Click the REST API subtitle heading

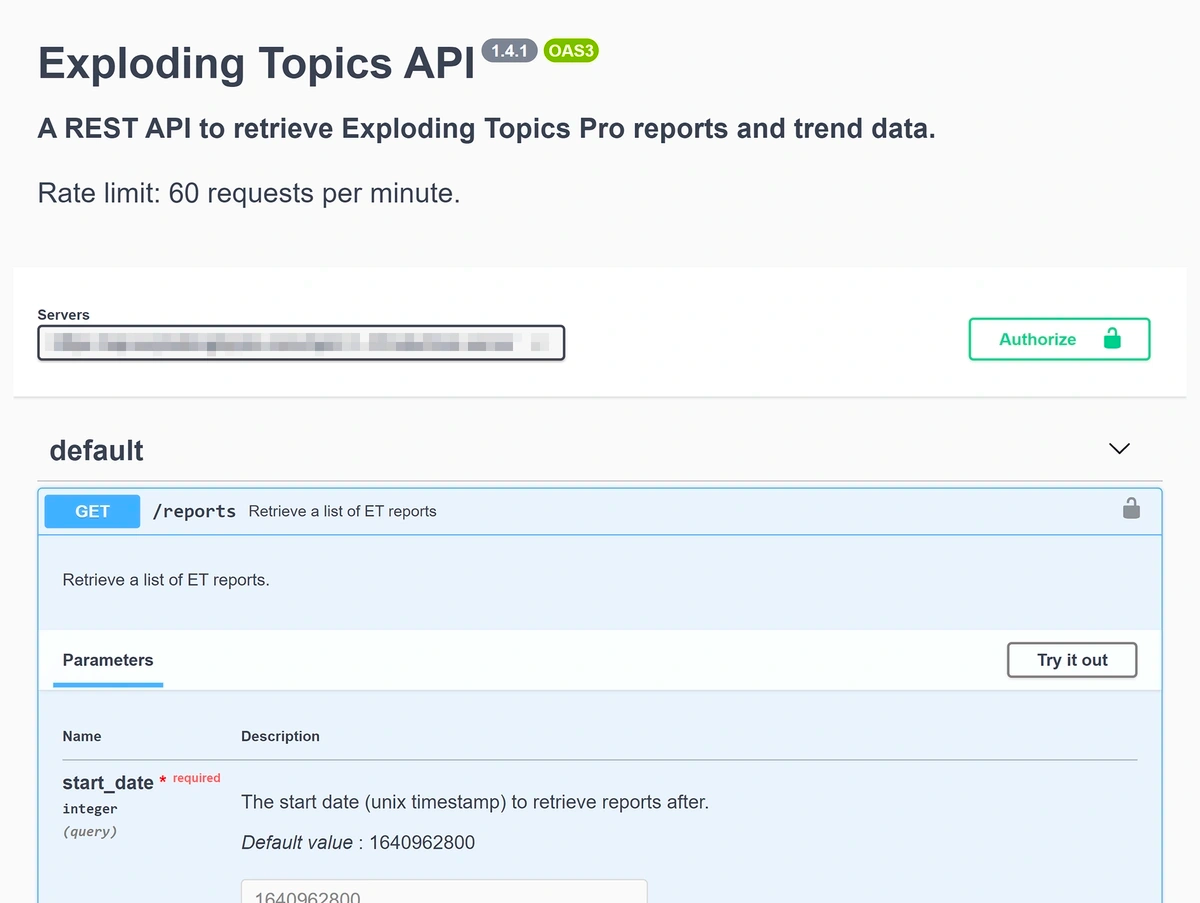tap(487, 128)
